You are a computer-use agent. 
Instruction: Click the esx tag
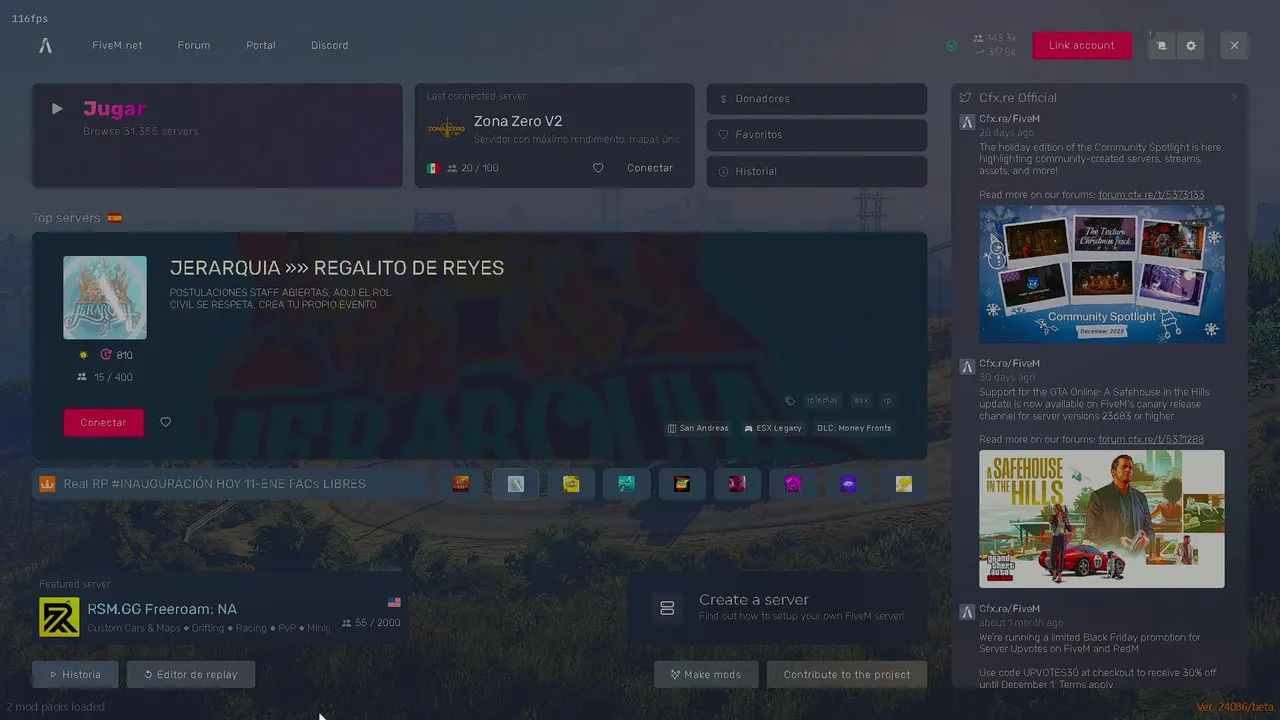[861, 401]
